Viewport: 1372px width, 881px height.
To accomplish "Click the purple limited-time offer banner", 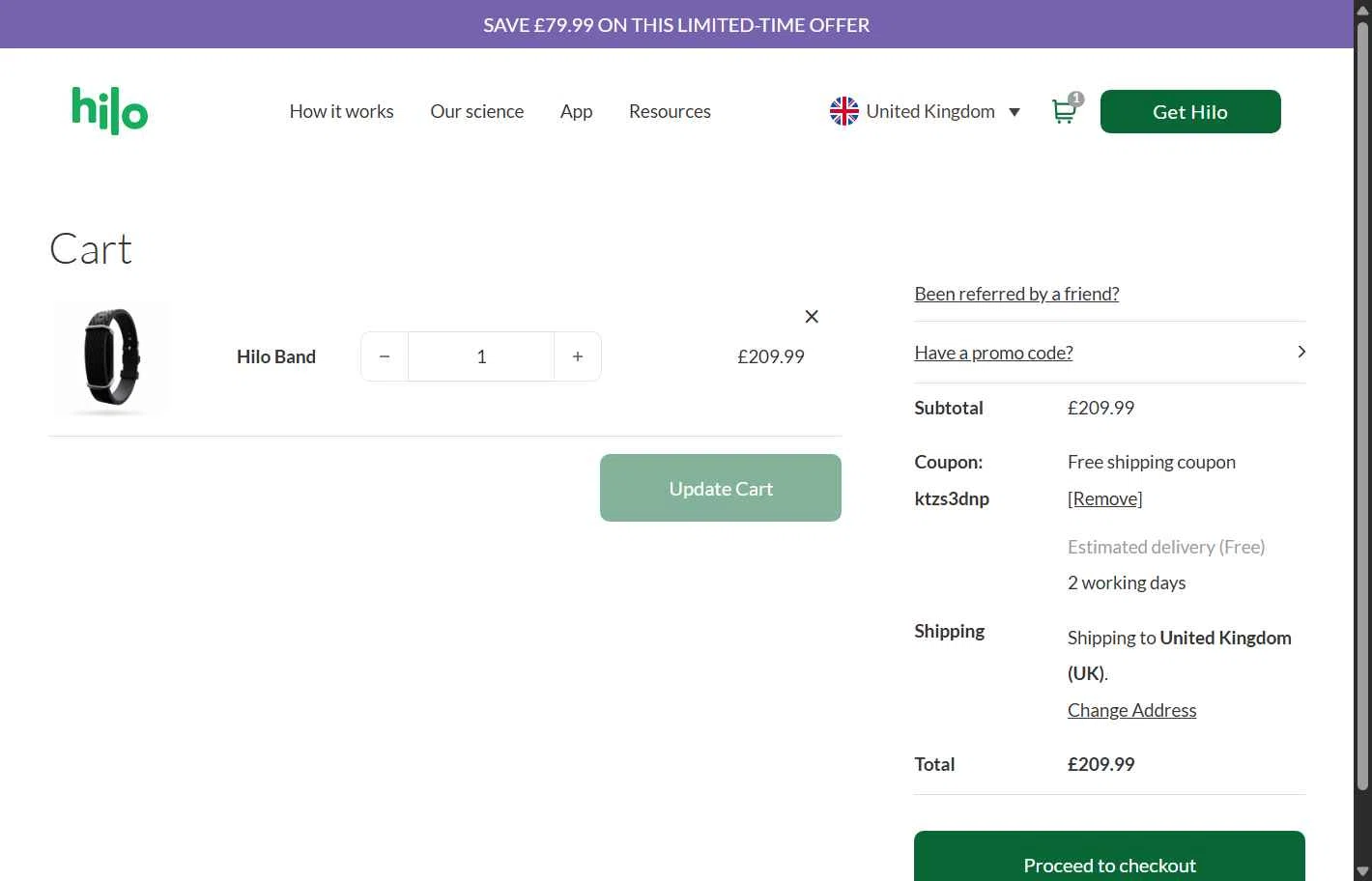I will pyautogui.click(x=676, y=24).
